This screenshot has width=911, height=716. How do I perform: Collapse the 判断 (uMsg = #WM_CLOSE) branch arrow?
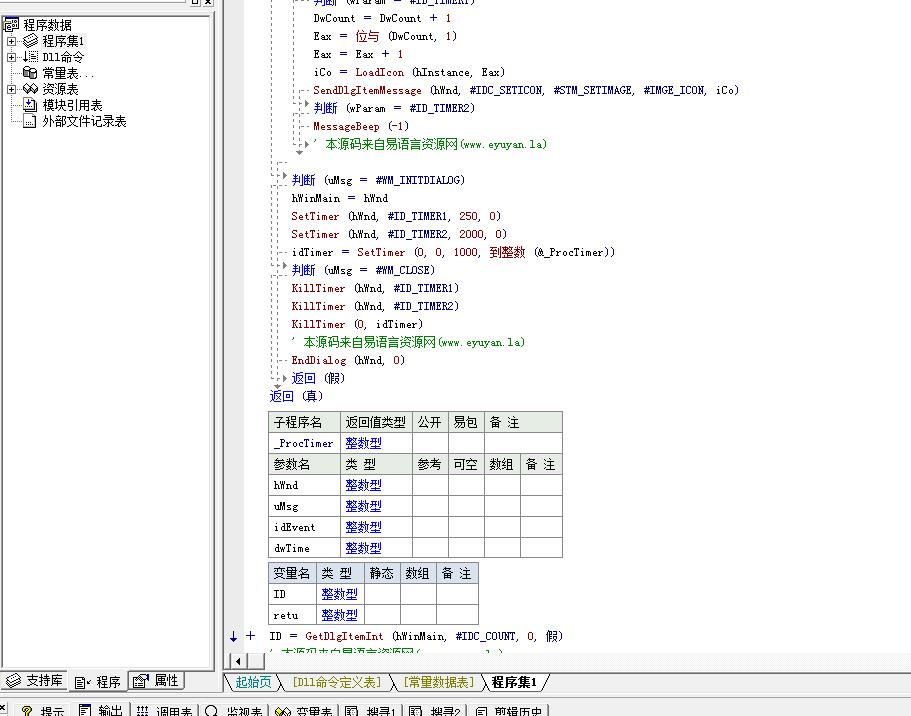pos(285,267)
